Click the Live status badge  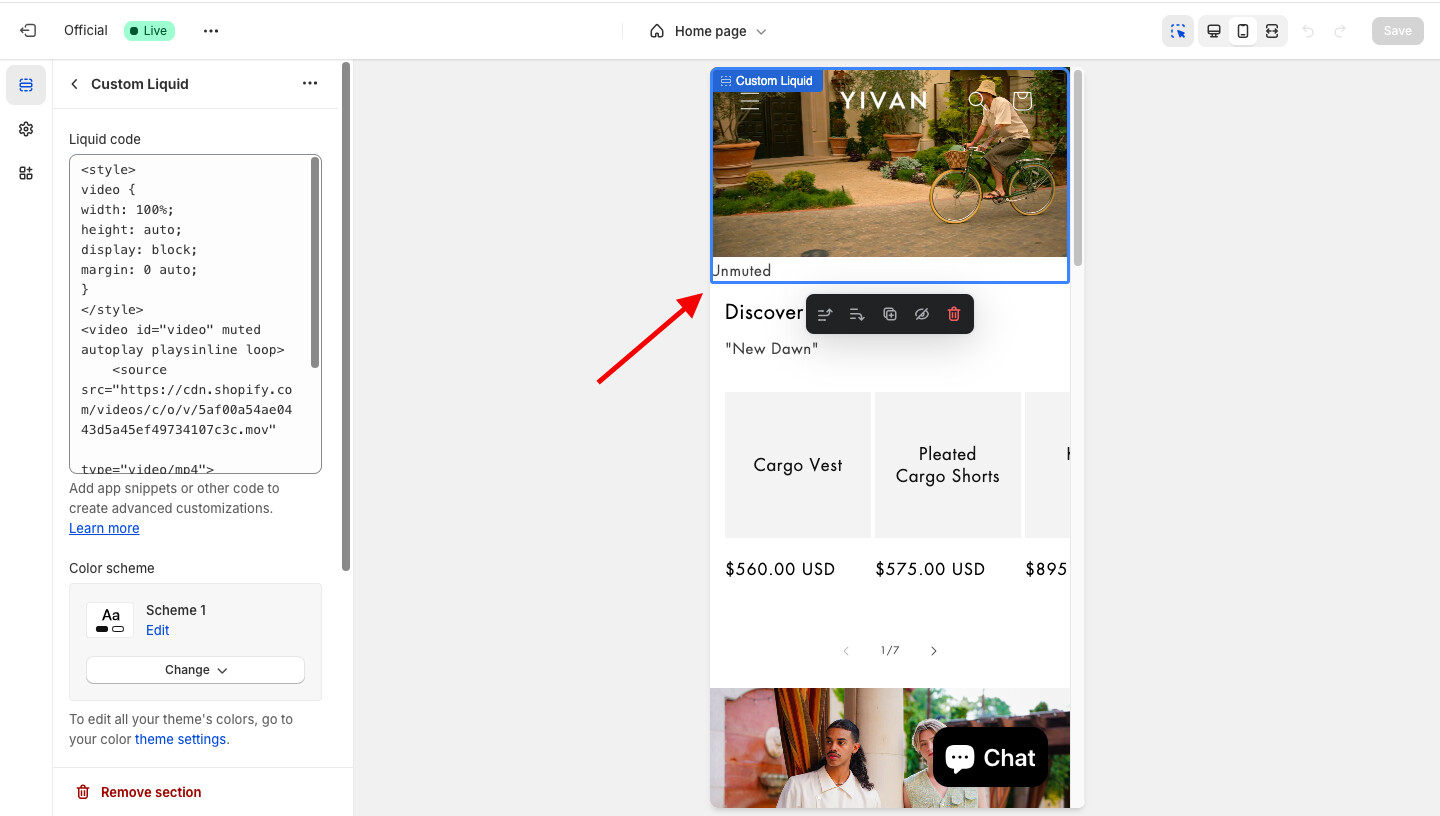pos(149,31)
